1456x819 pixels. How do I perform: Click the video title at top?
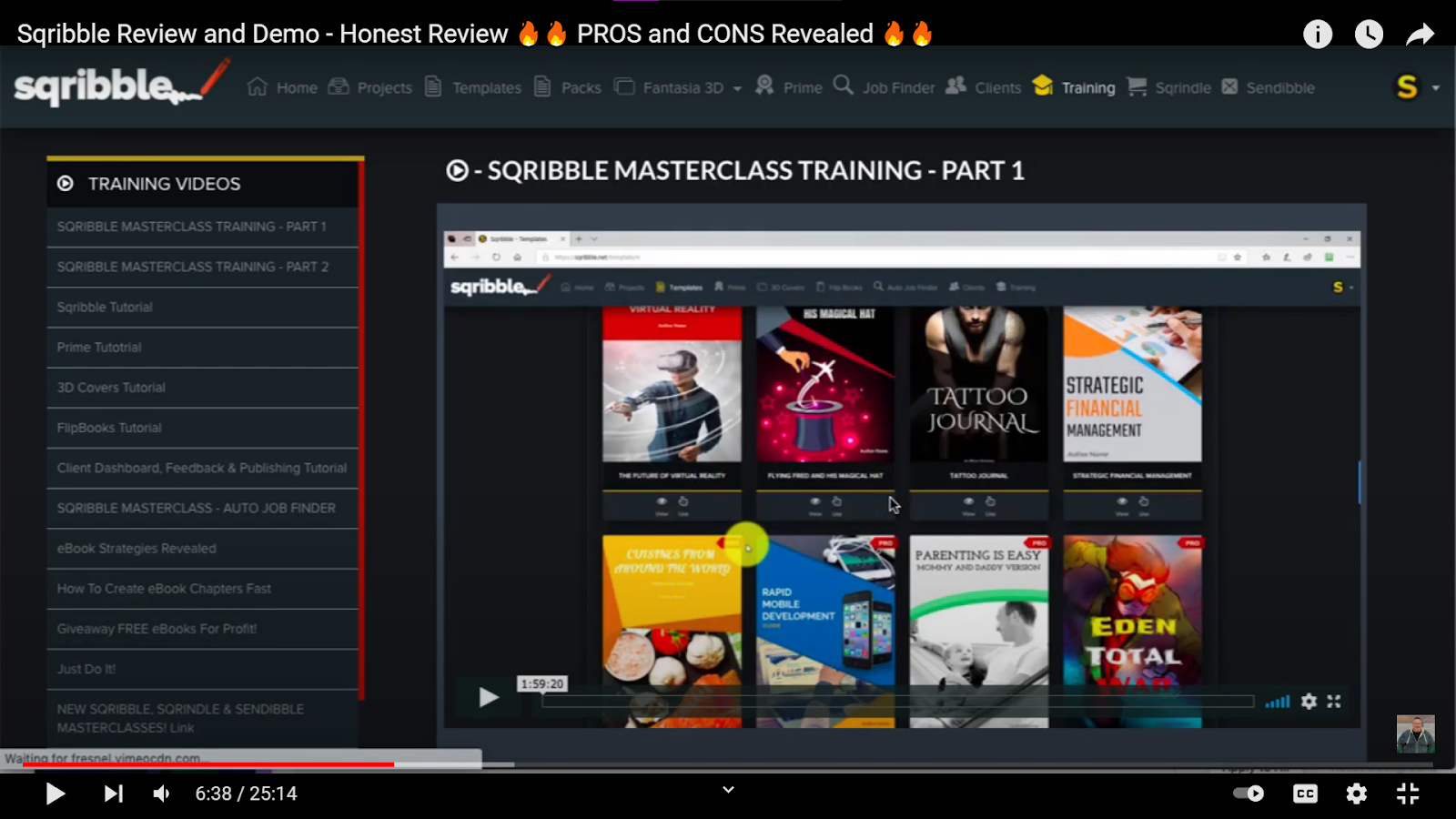(475, 34)
